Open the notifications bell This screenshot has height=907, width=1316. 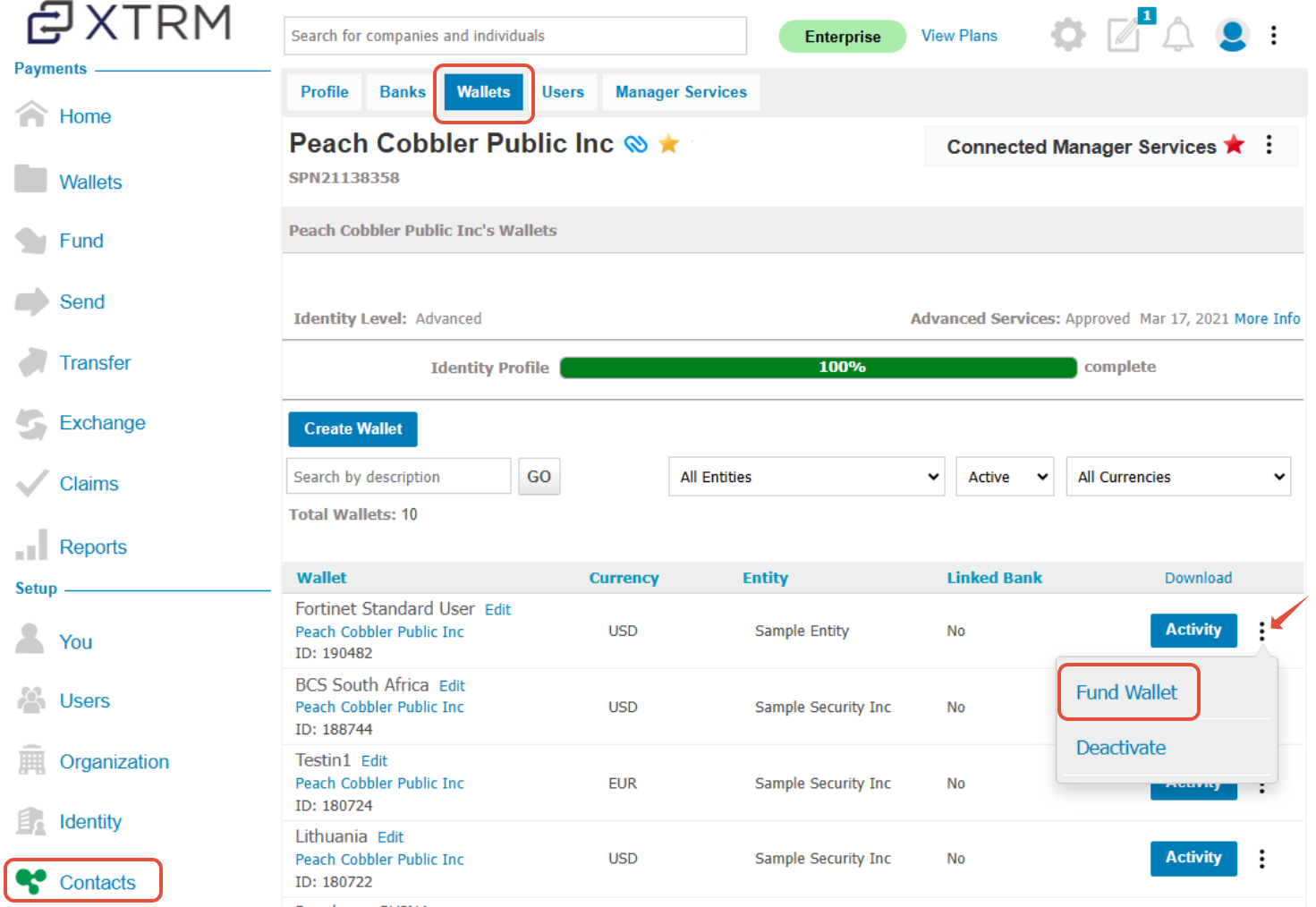tap(1177, 36)
